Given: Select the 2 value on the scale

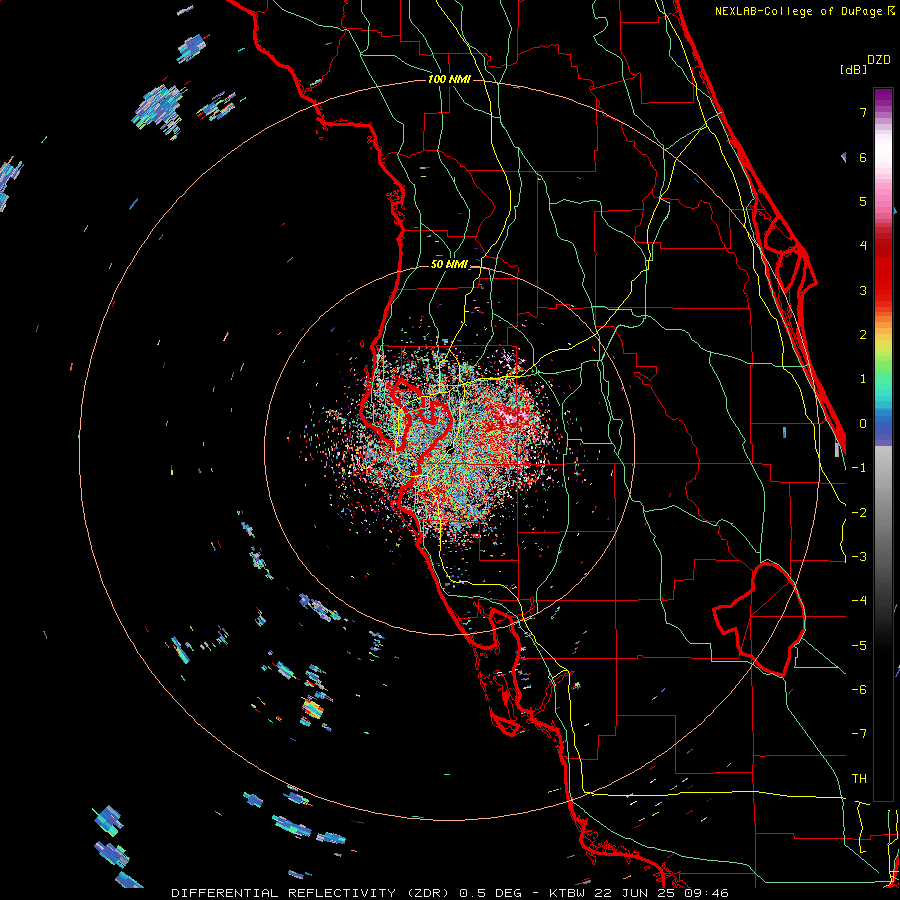Looking at the screenshot, I should (863, 335).
